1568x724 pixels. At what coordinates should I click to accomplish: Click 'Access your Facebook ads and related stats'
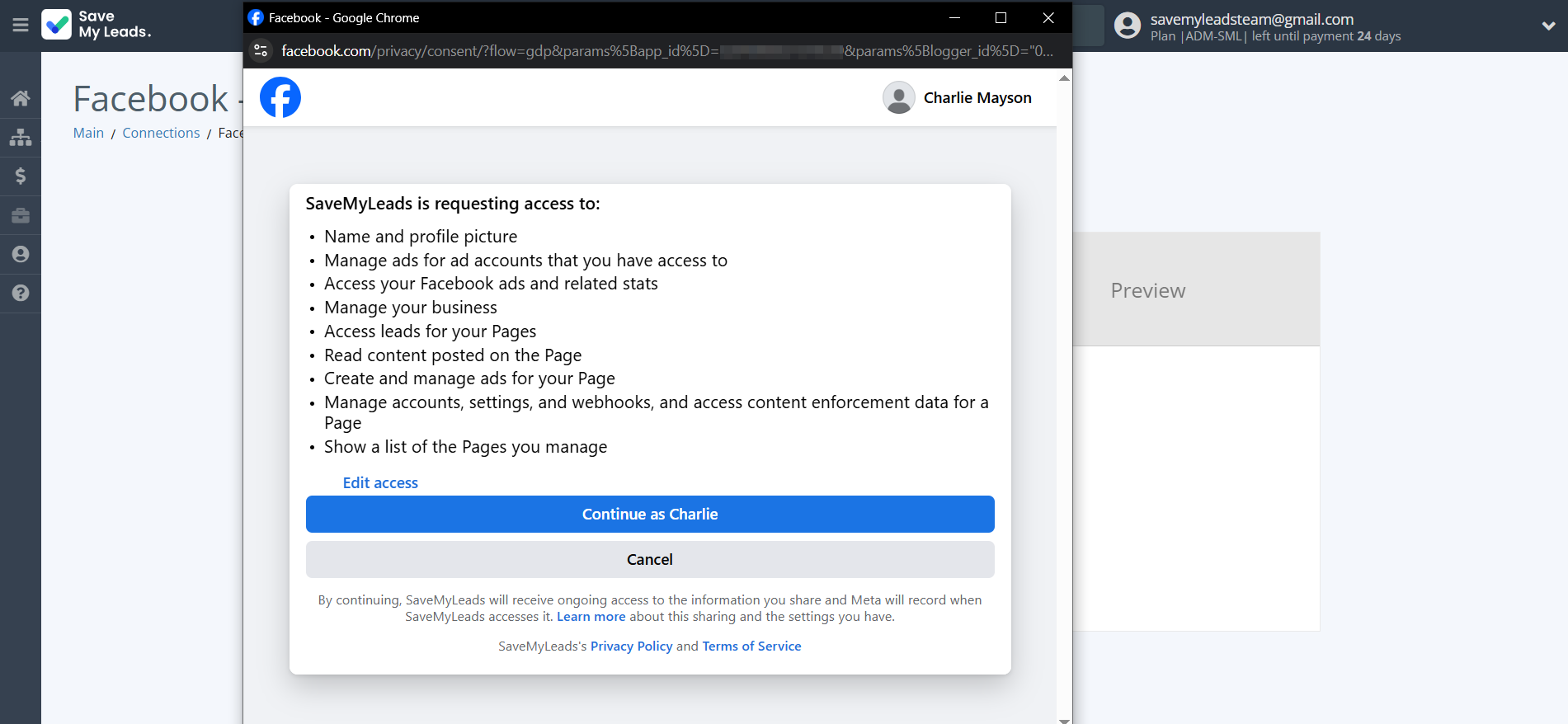(x=491, y=284)
